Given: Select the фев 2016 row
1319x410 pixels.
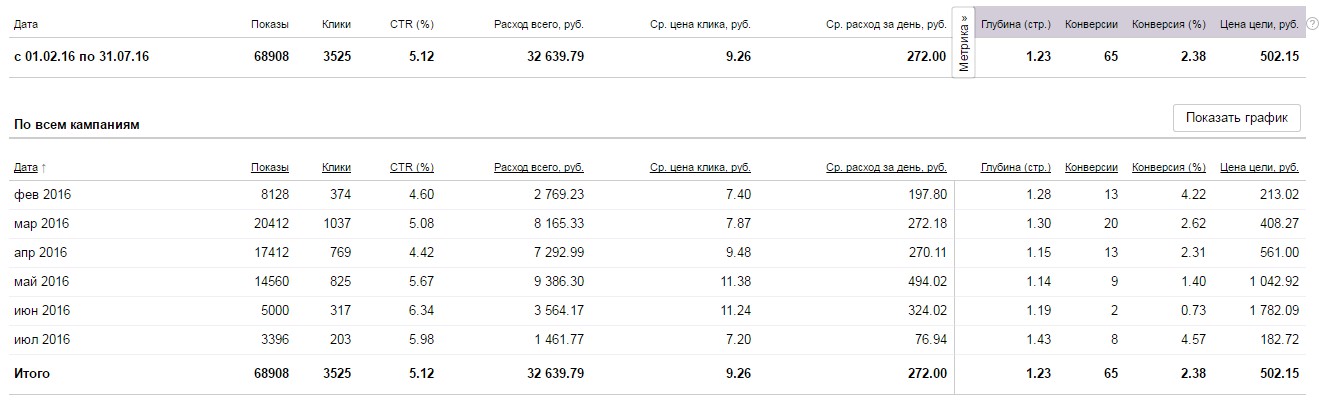Looking at the screenshot, I should [658, 194].
